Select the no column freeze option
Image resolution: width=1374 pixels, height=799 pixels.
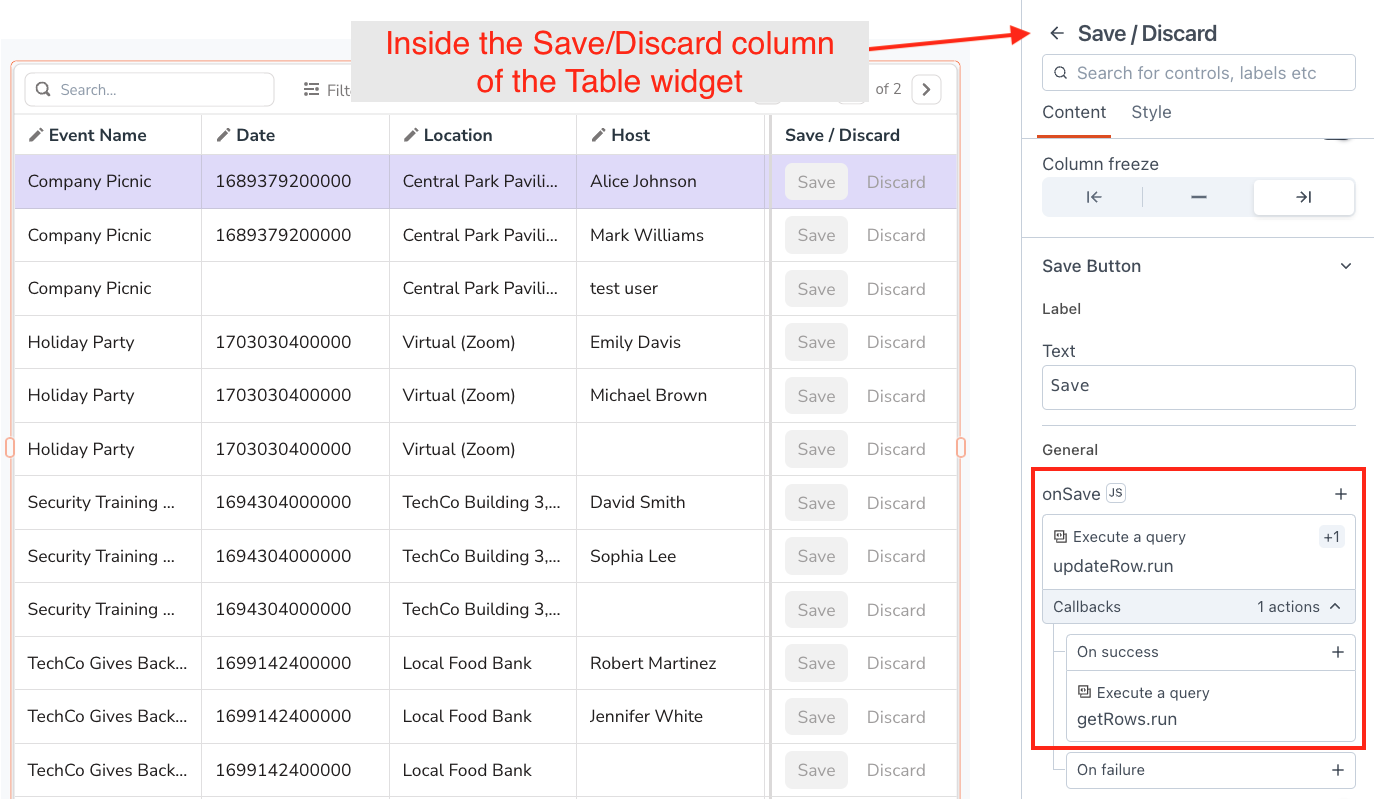1198,197
